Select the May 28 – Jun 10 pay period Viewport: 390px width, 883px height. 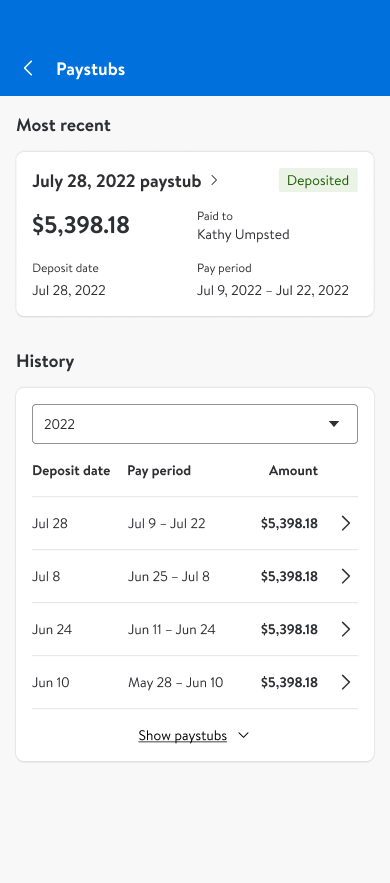[x=176, y=683]
